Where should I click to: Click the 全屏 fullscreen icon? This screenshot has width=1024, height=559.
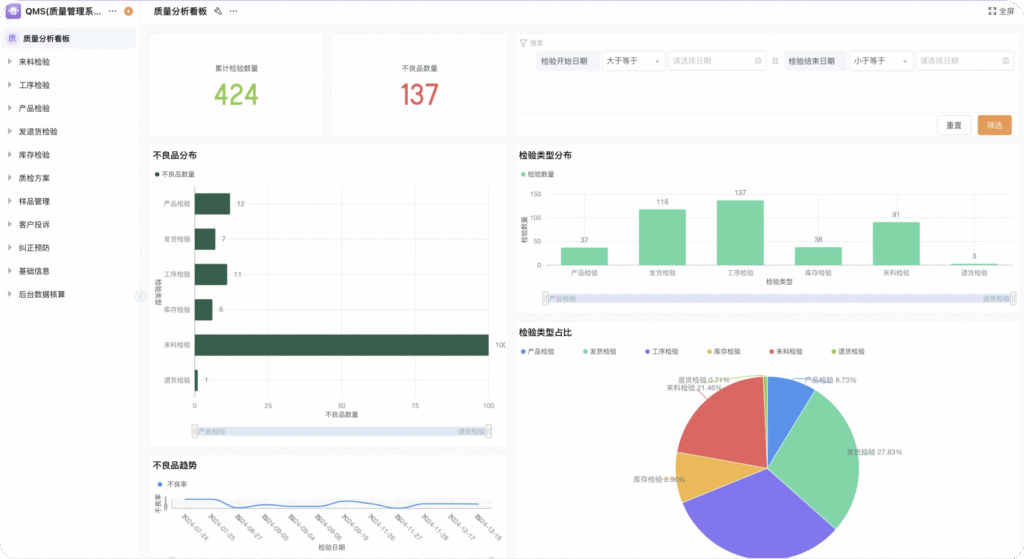(992, 10)
